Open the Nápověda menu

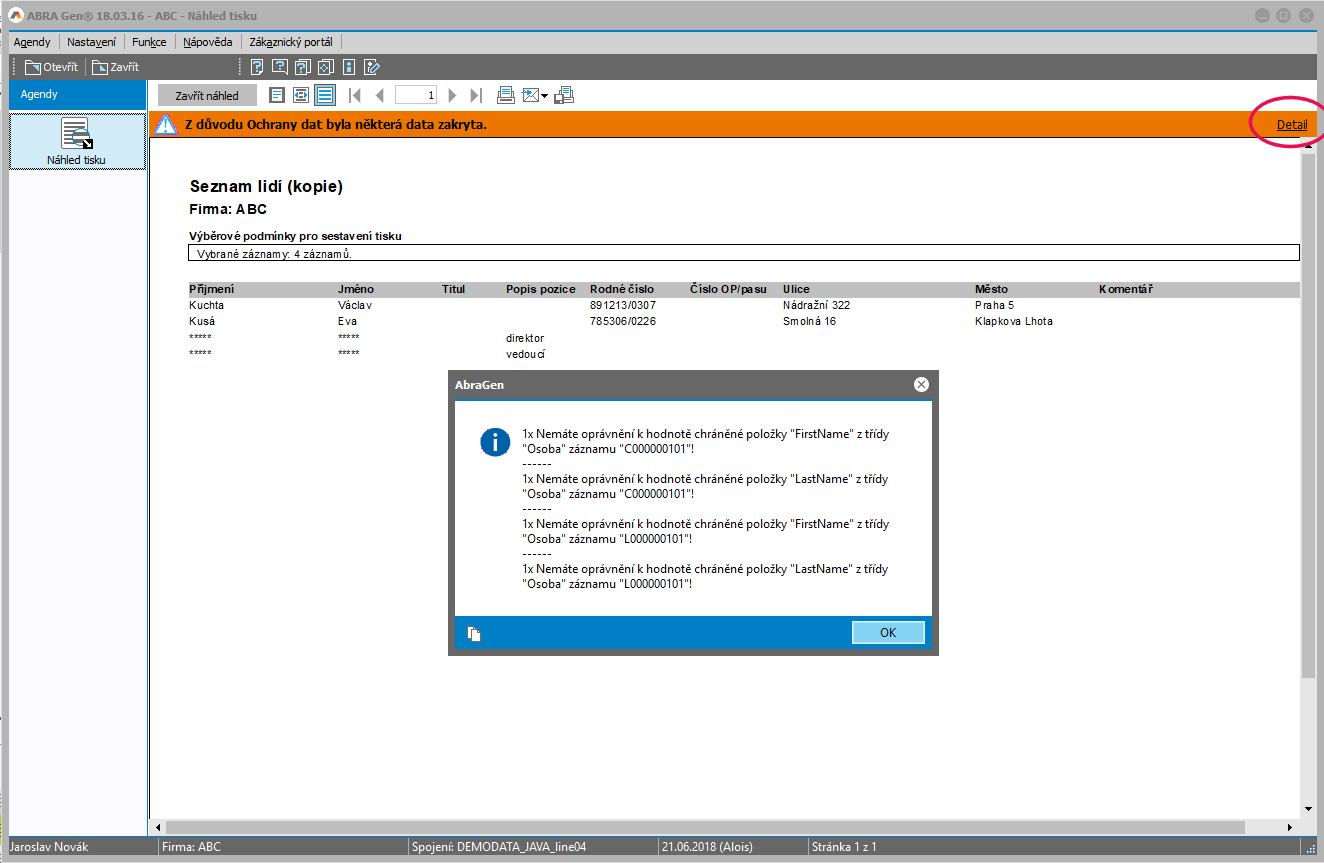coord(208,42)
